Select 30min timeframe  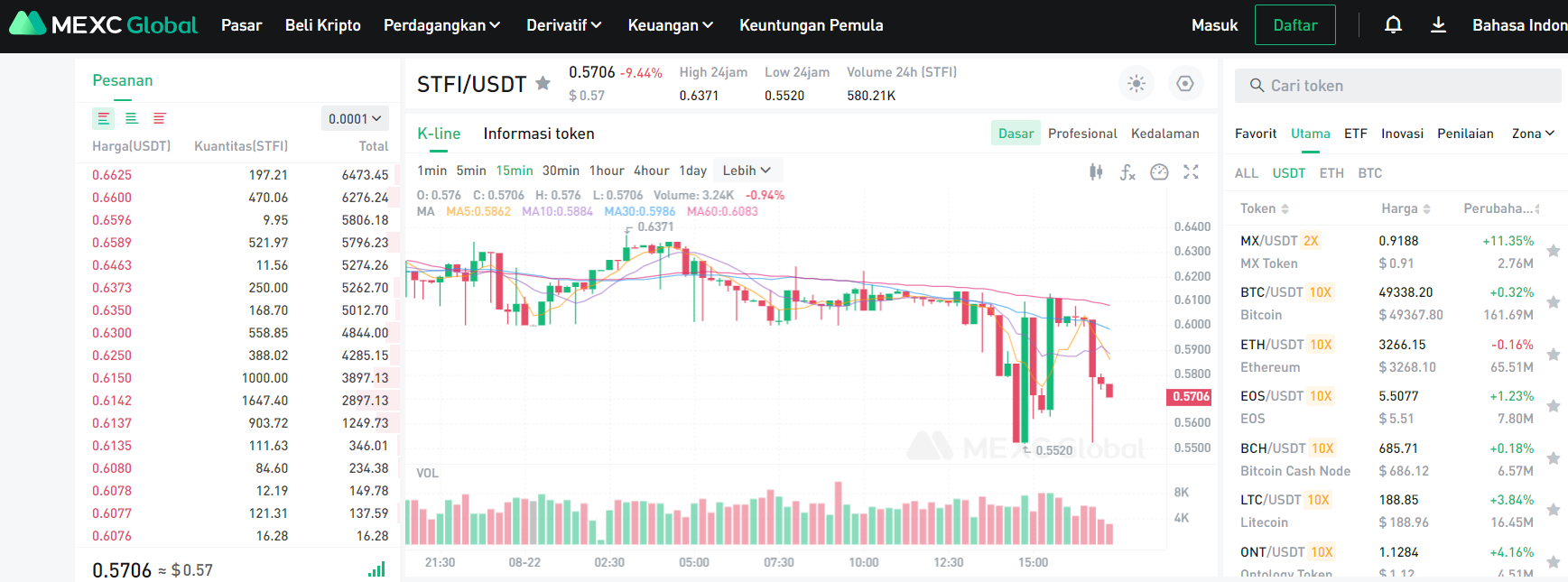click(x=561, y=171)
